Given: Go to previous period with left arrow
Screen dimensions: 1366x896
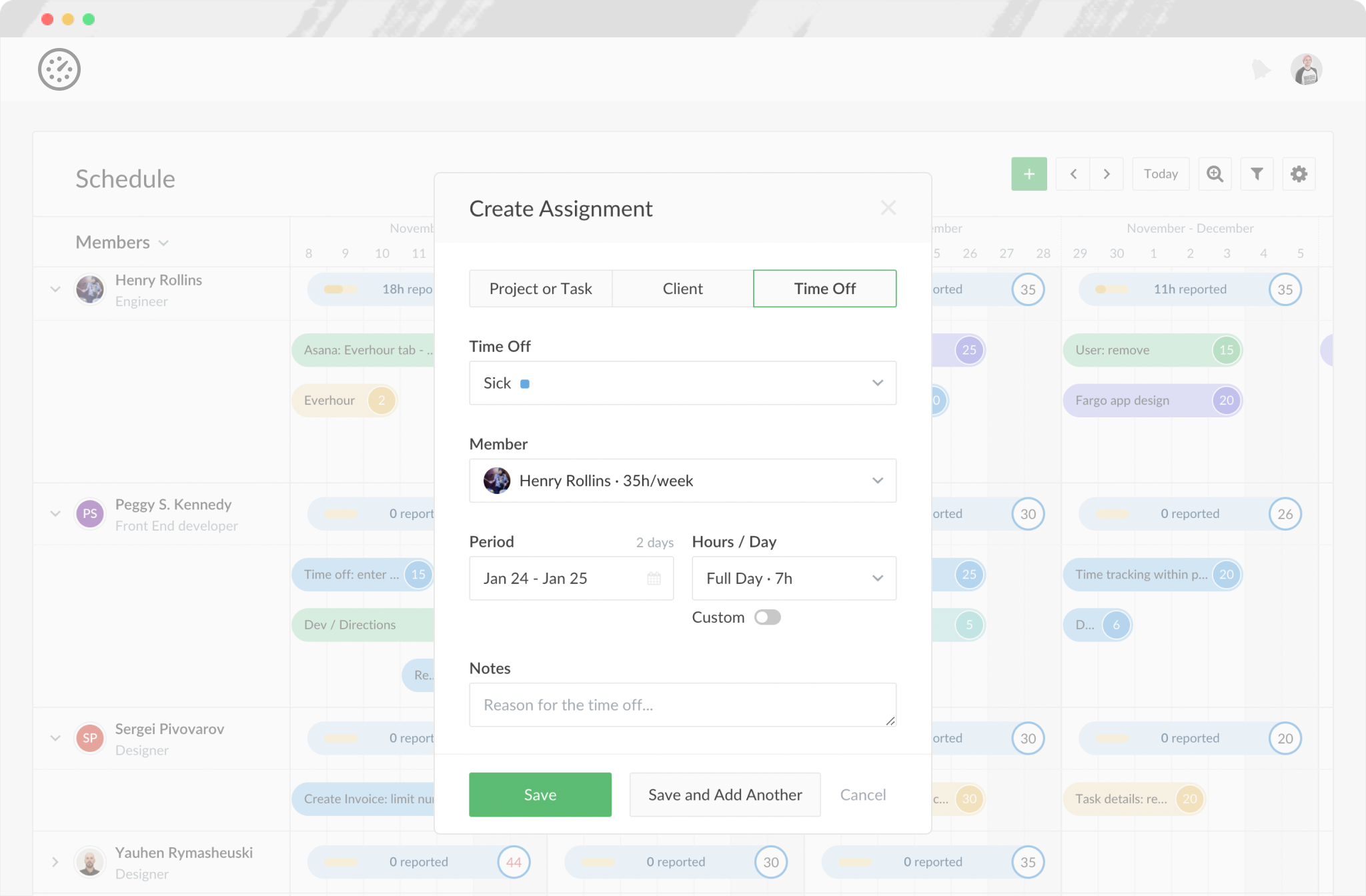Looking at the screenshot, I should tap(1073, 174).
